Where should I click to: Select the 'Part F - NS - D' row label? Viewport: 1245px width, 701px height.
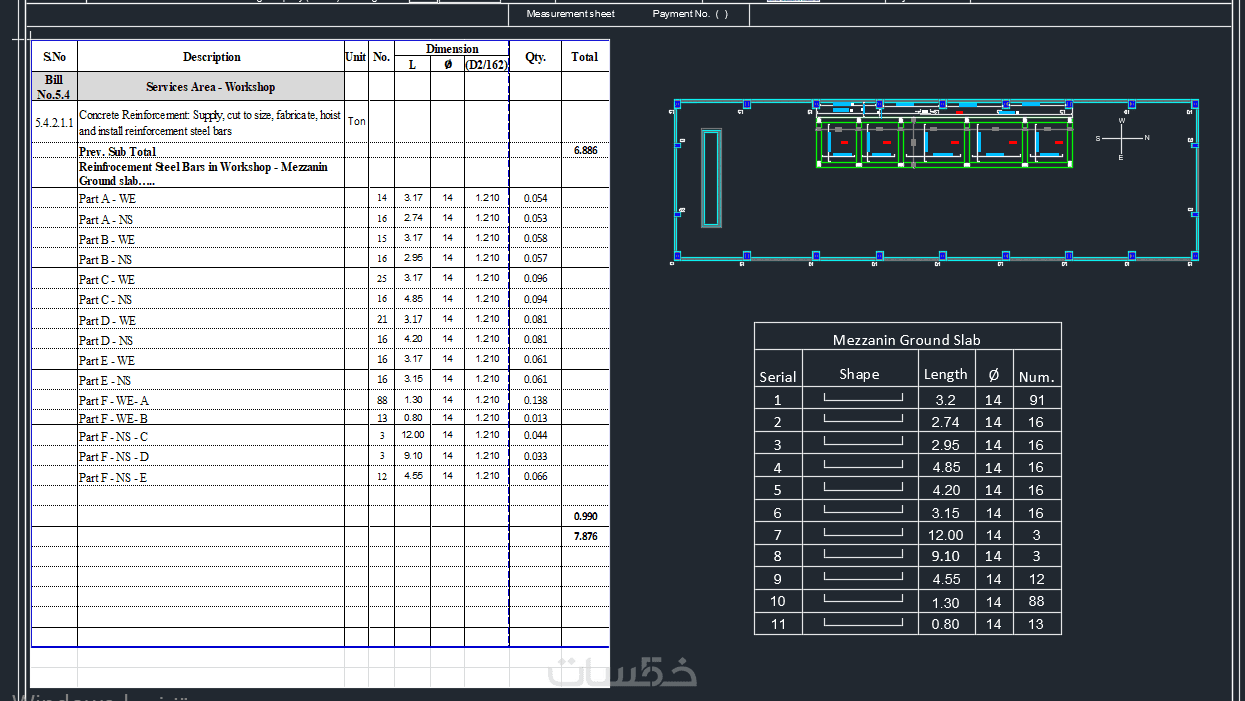coord(114,456)
